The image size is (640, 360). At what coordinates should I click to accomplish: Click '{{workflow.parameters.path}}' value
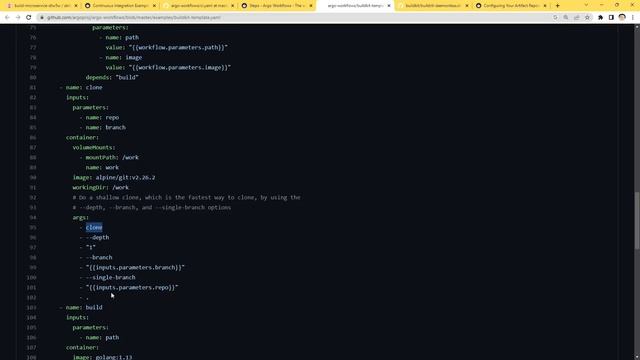tap(178, 47)
